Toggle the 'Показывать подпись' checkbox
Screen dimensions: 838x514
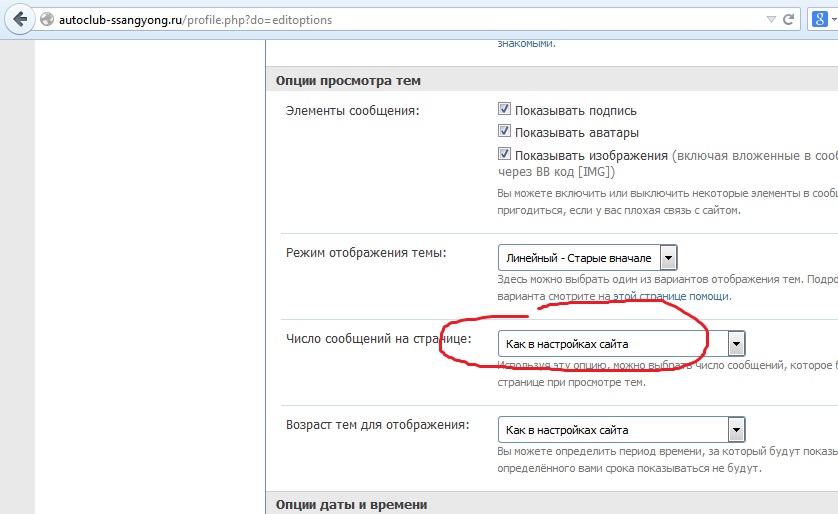click(505, 110)
